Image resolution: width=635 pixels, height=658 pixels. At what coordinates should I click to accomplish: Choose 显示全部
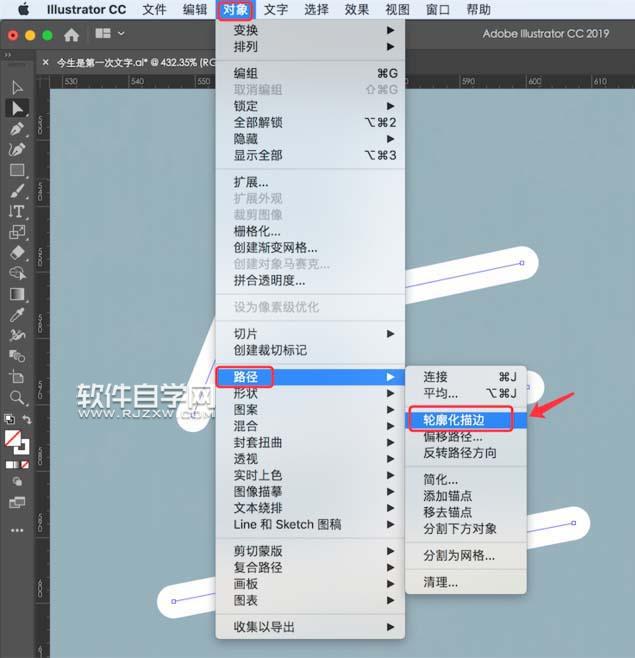point(310,155)
